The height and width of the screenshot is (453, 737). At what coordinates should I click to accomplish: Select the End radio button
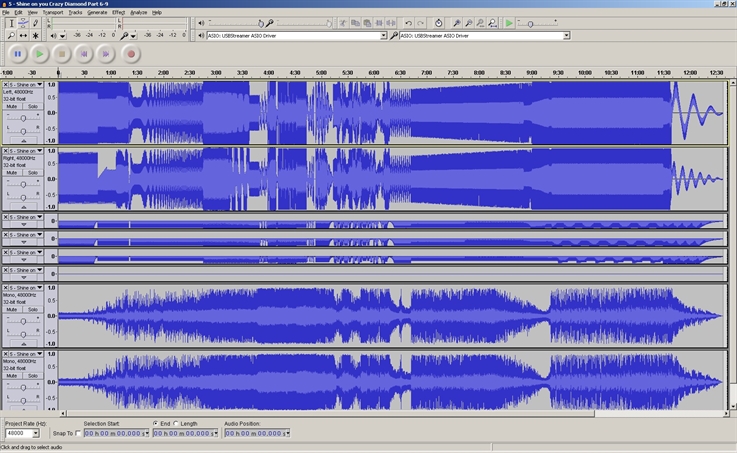point(155,424)
